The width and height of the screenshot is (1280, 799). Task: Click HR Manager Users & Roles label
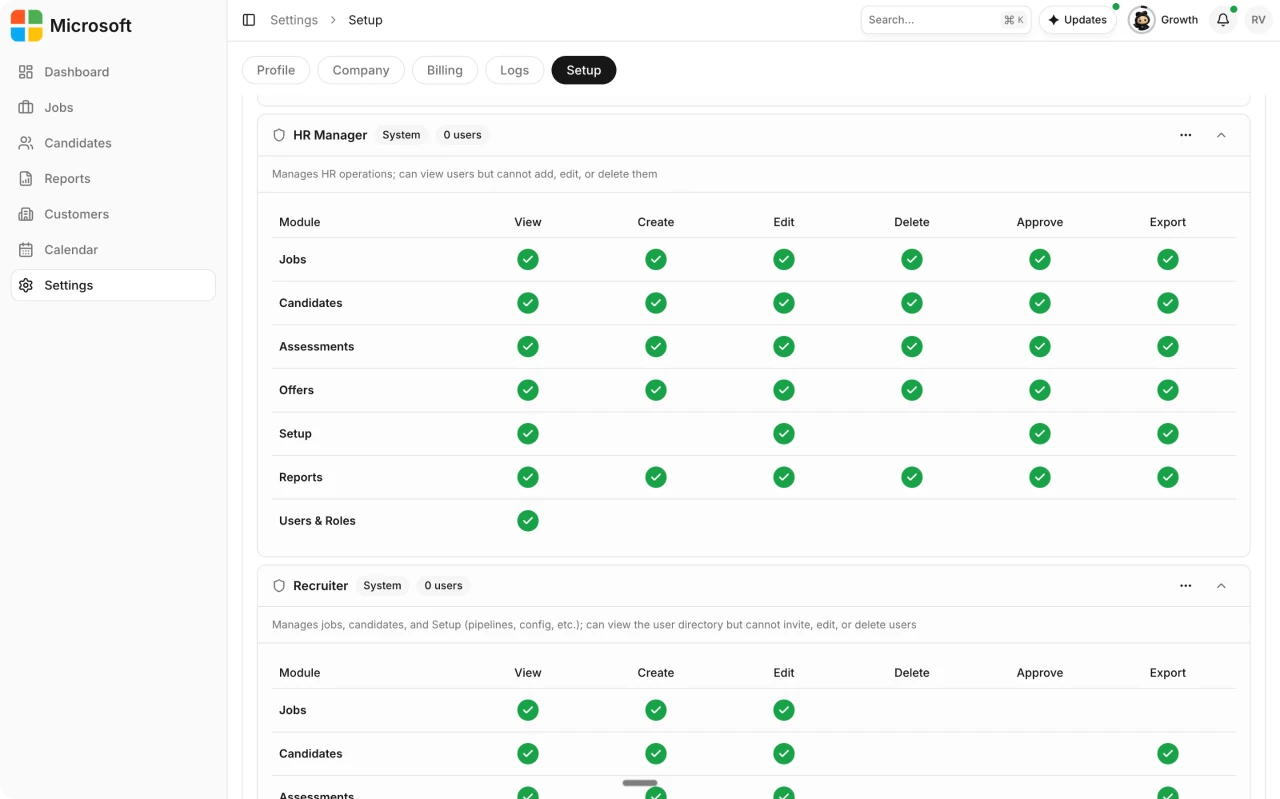tap(317, 521)
